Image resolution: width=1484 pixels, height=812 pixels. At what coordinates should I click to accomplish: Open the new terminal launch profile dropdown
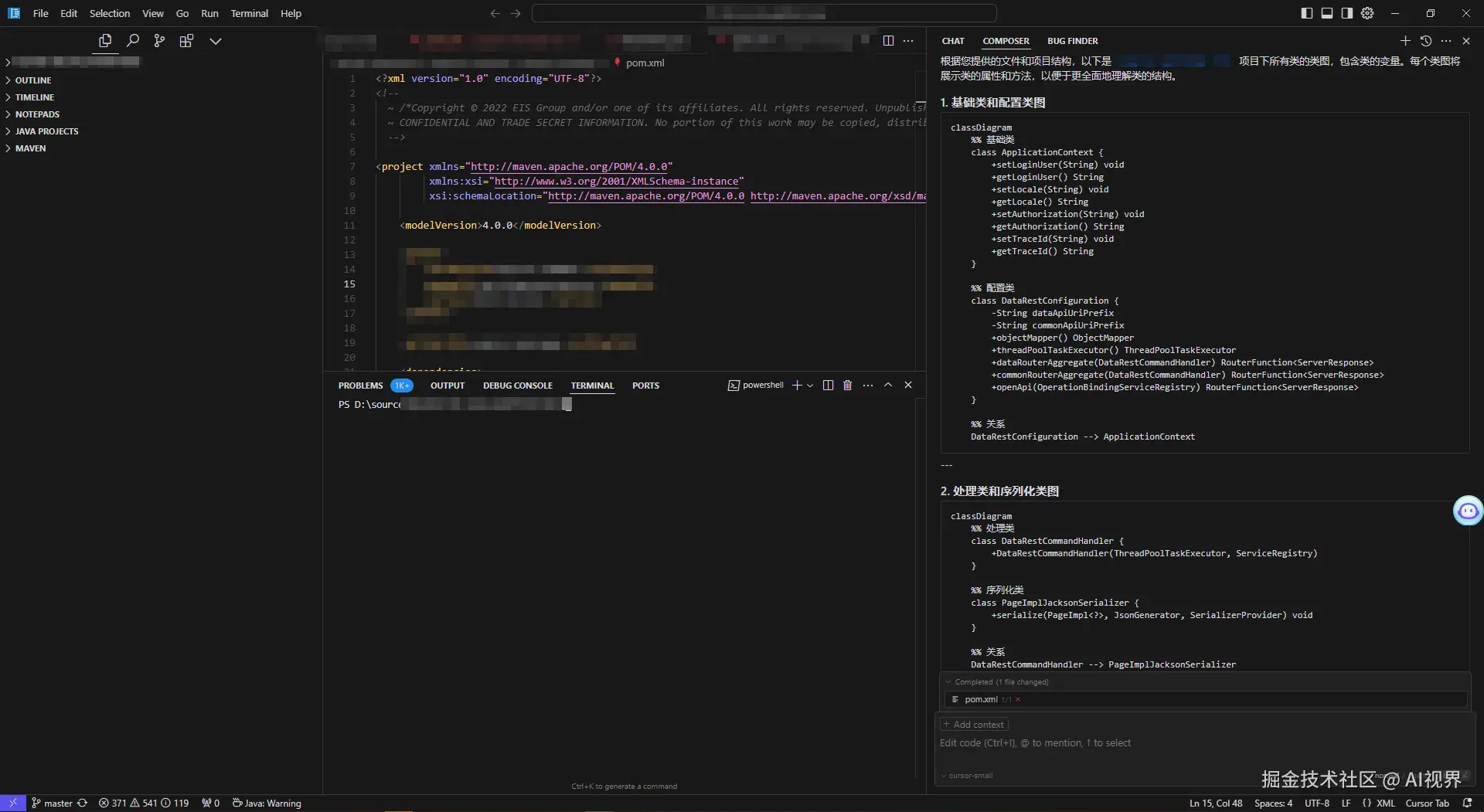tap(810, 386)
